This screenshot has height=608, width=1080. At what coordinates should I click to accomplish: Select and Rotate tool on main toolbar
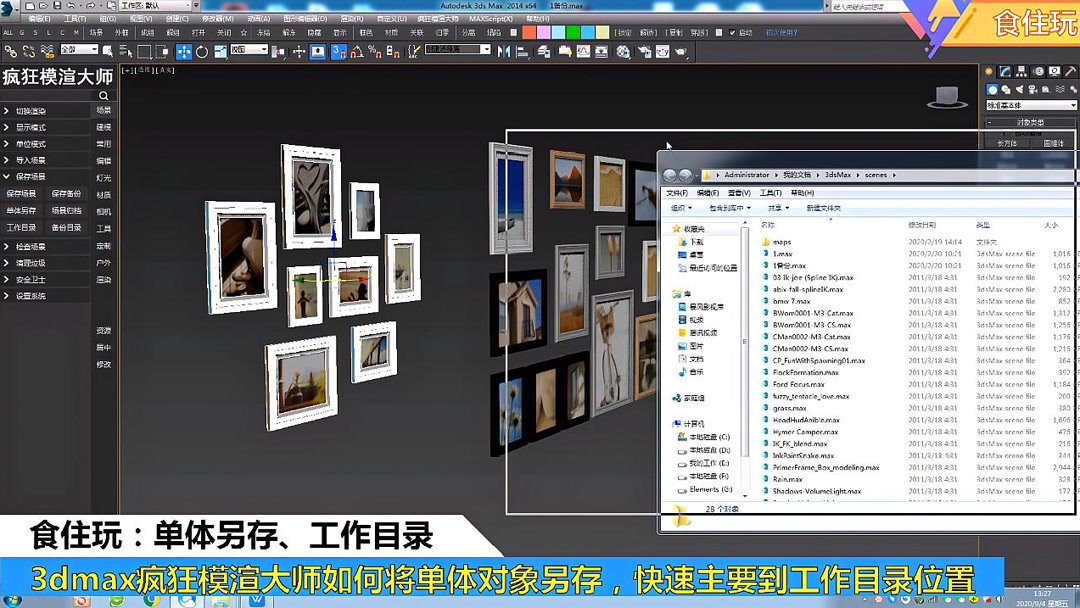tap(203, 50)
